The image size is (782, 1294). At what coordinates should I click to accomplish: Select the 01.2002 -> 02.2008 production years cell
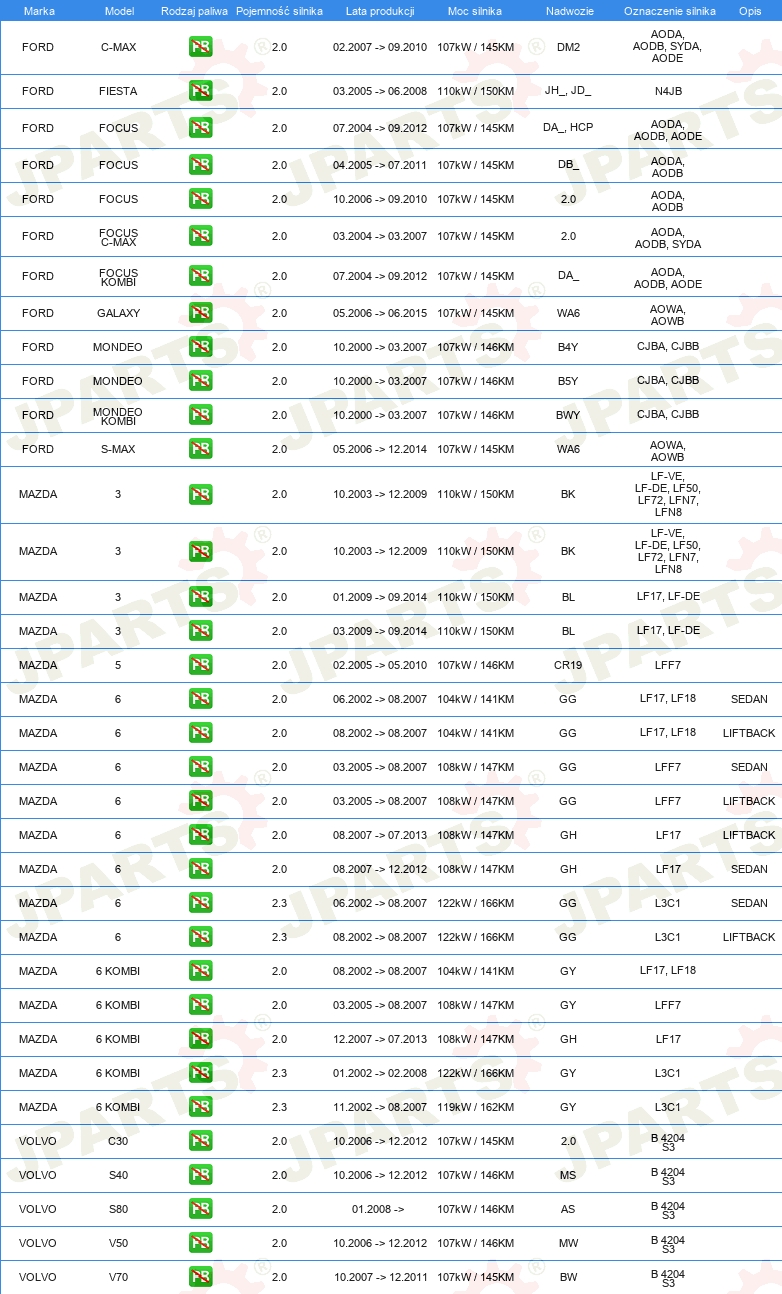click(380, 1073)
